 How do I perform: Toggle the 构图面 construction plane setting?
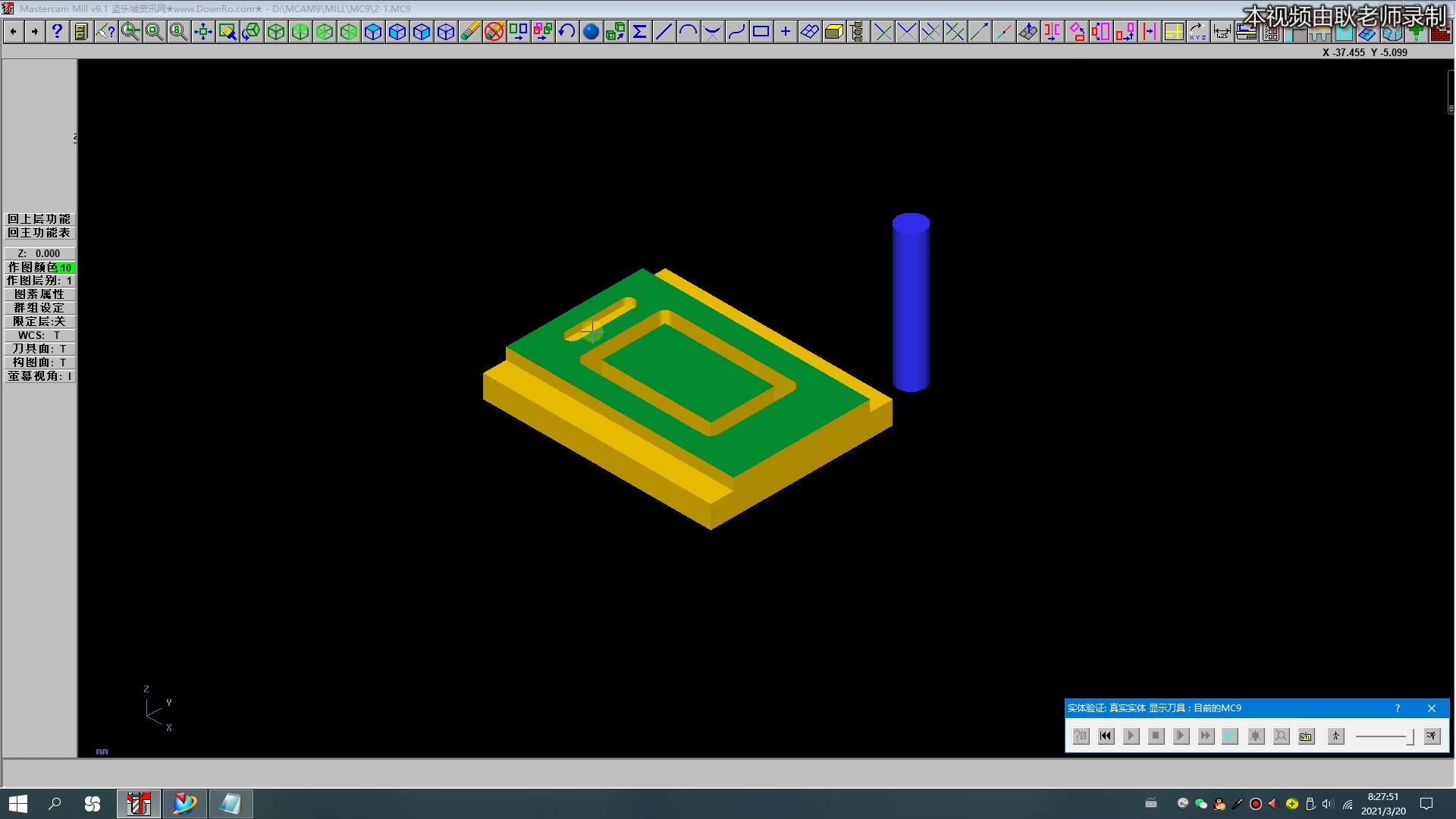pyautogui.click(x=39, y=362)
